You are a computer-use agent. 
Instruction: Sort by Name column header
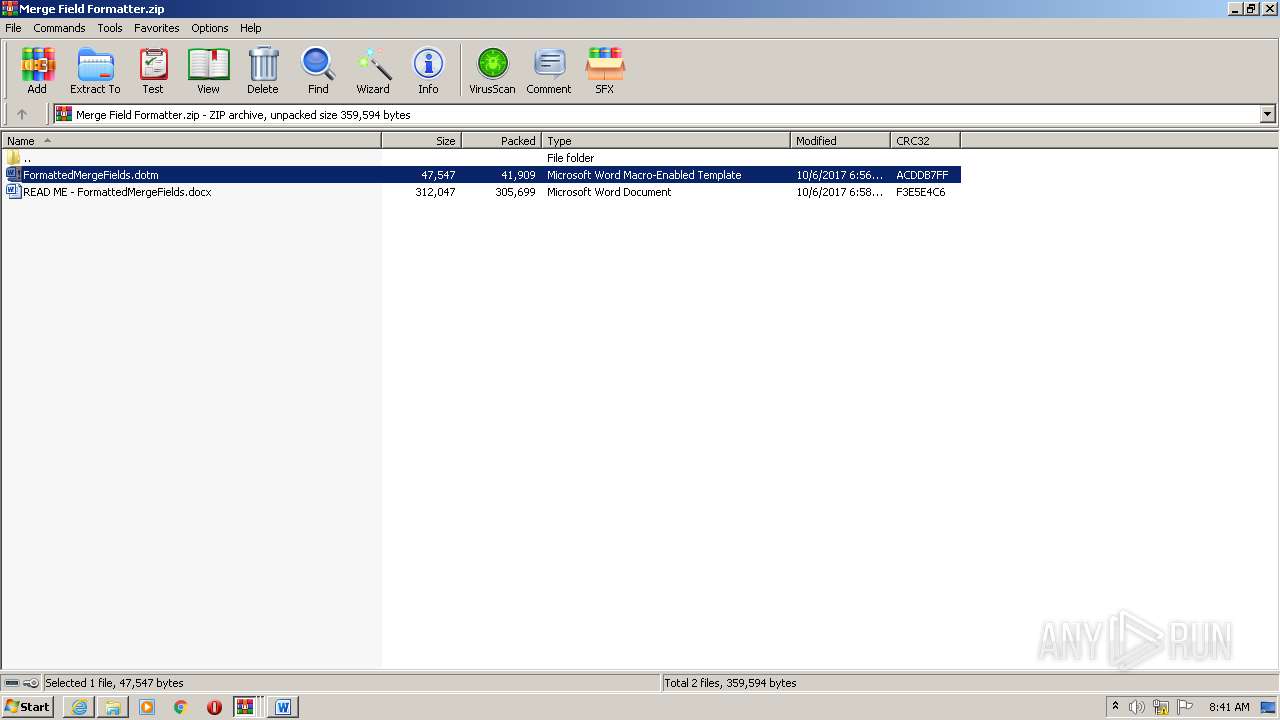(x=191, y=140)
